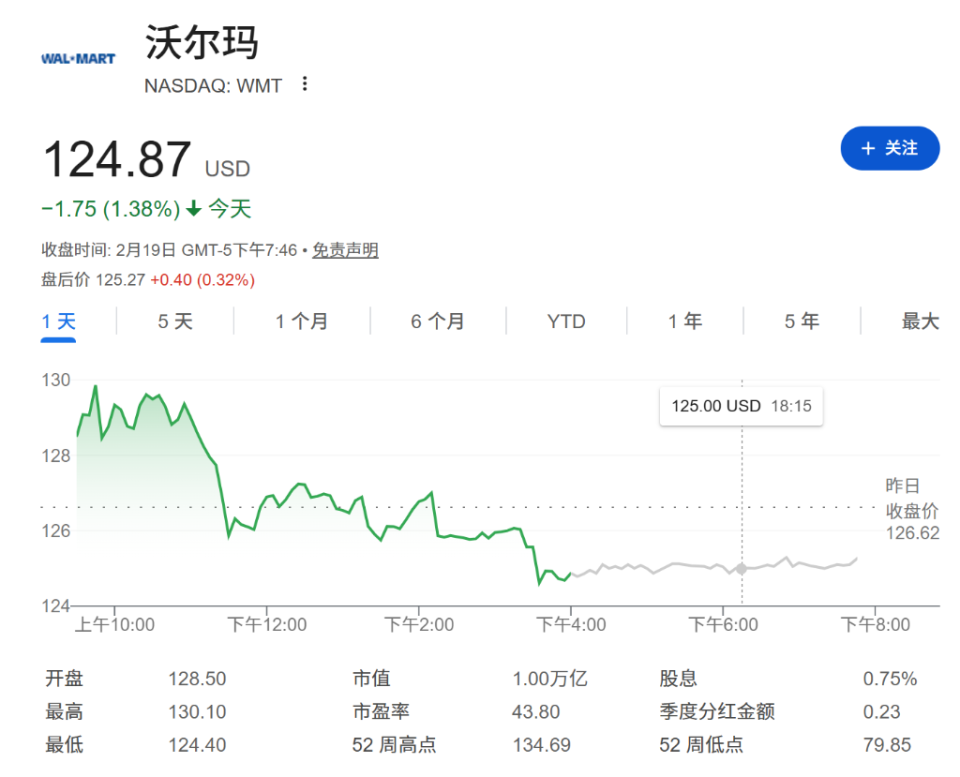960x777 pixels.
Task: Show the 1年 stock history
Action: click(x=685, y=321)
